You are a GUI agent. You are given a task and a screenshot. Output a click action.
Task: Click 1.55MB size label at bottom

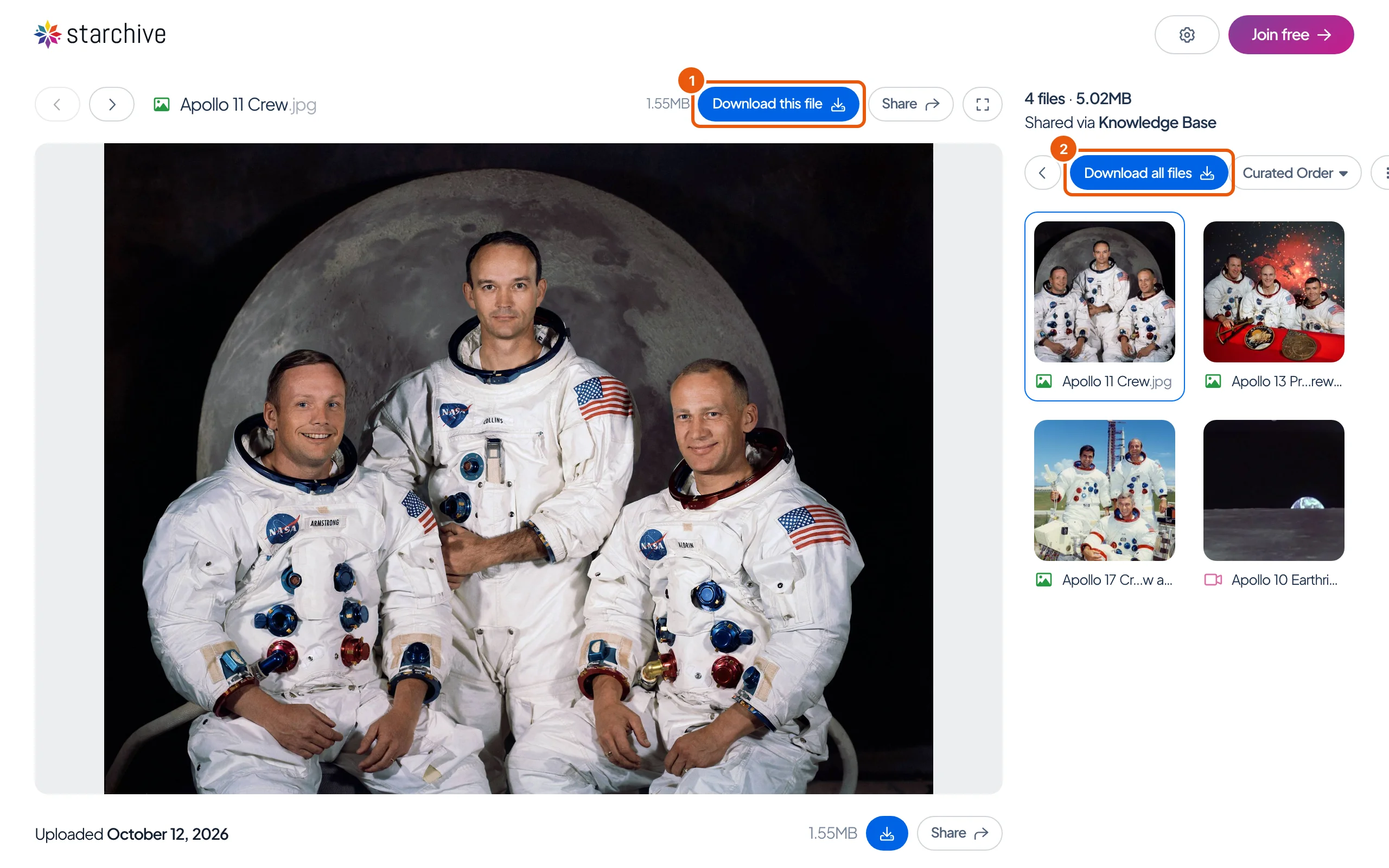[x=832, y=833]
